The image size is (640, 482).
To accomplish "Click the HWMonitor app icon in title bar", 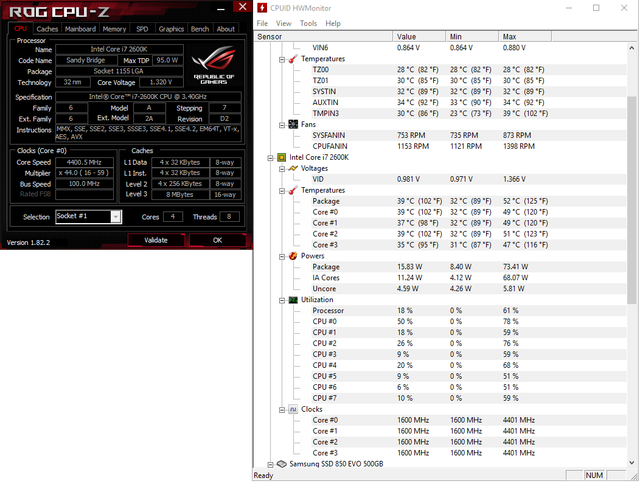I will [x=262, y=8].
